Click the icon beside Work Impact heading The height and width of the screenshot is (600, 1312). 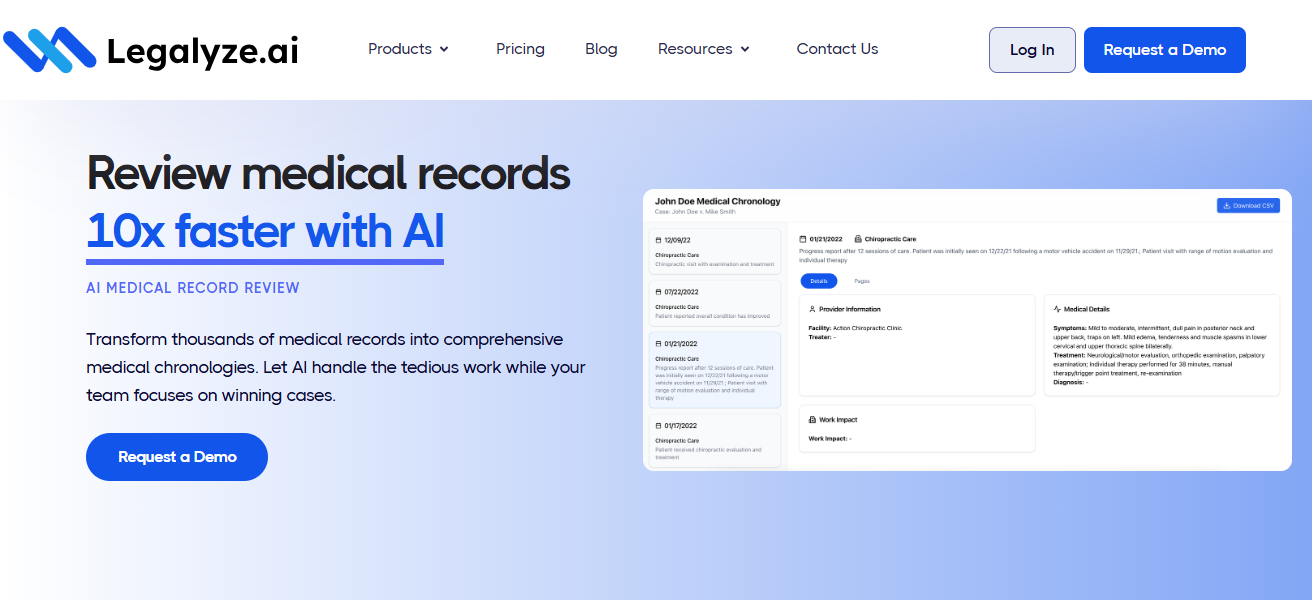pyautogui.click(x=812, y=420)
